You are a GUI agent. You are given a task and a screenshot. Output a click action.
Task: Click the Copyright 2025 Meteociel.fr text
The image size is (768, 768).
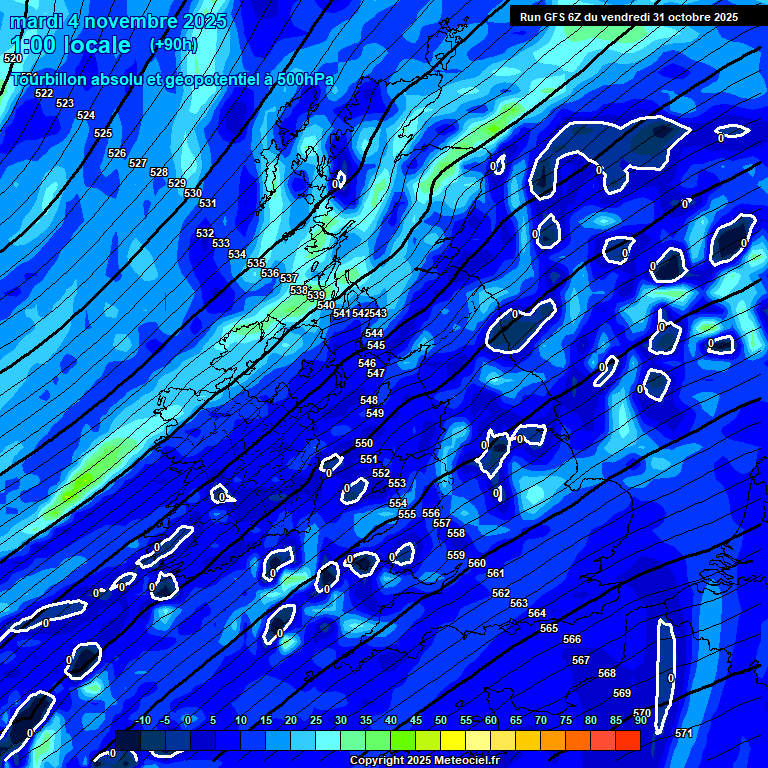[424, 761]
